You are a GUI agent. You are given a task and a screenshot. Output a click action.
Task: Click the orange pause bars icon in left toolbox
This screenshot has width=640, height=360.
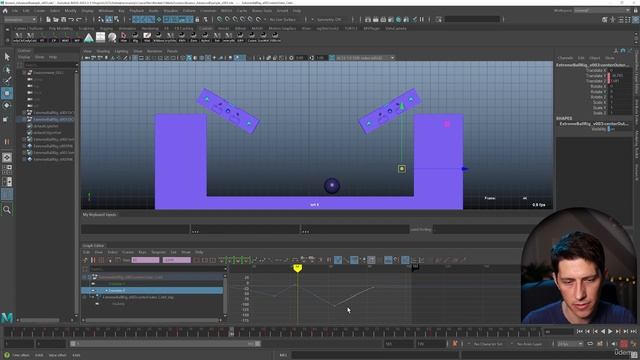(x=7, y=142)
